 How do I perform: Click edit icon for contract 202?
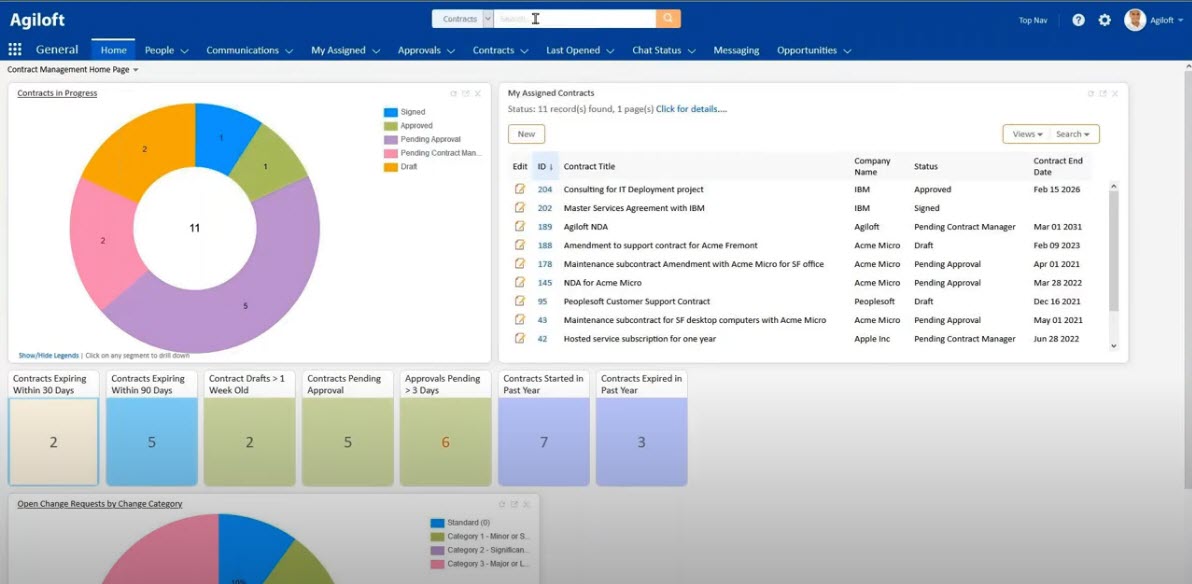[x=520, y=207]
